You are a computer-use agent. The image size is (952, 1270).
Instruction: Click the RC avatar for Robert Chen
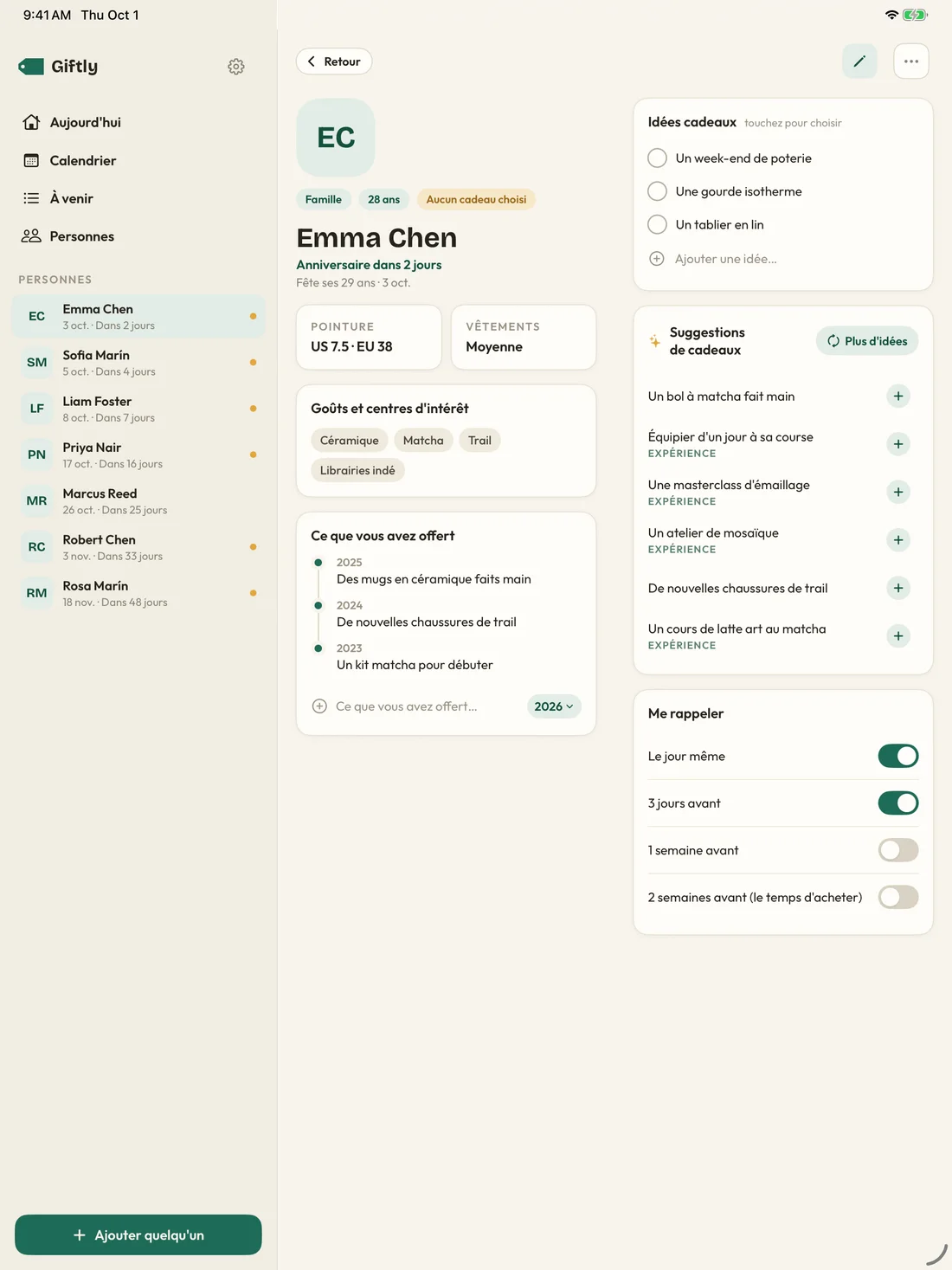coord(36,547)
